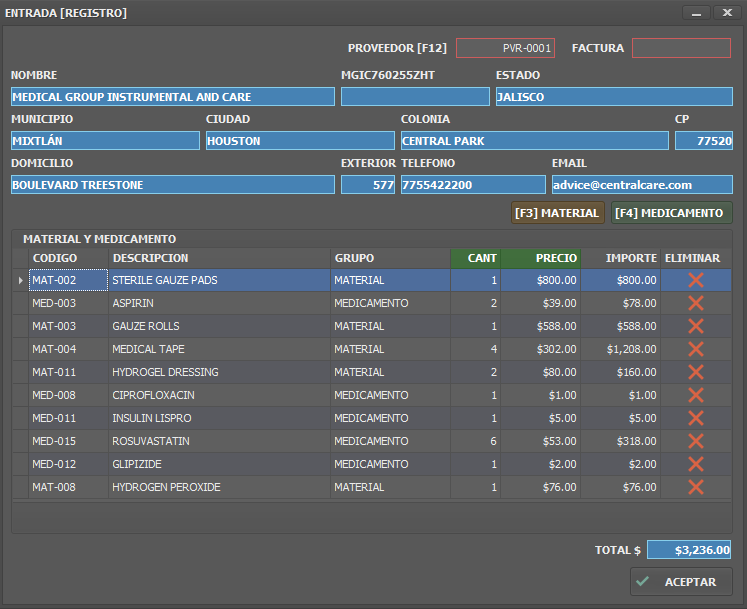The height and width of the screenshot is (609, 747).
Task: Select the EMAIL field with advice@centralcare.com
Action: [642, 185]
